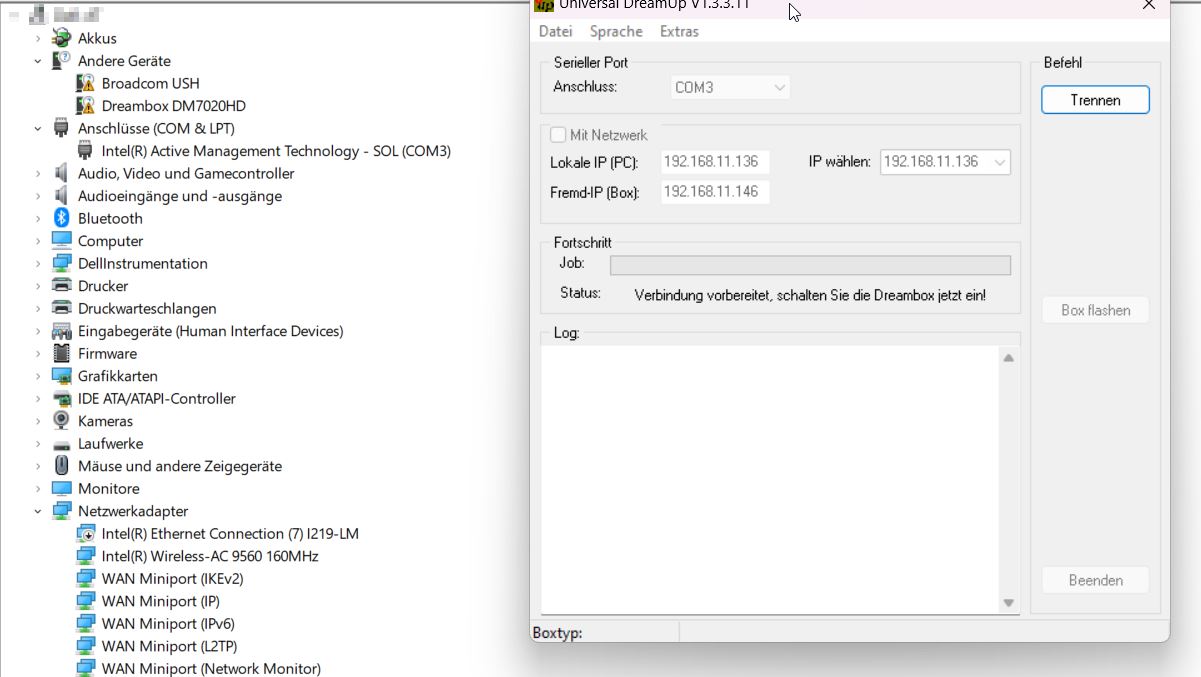Expand the Laufwerke tree node
The height and width of the screenshot is (677, 1201).
(x=38, y=444)
